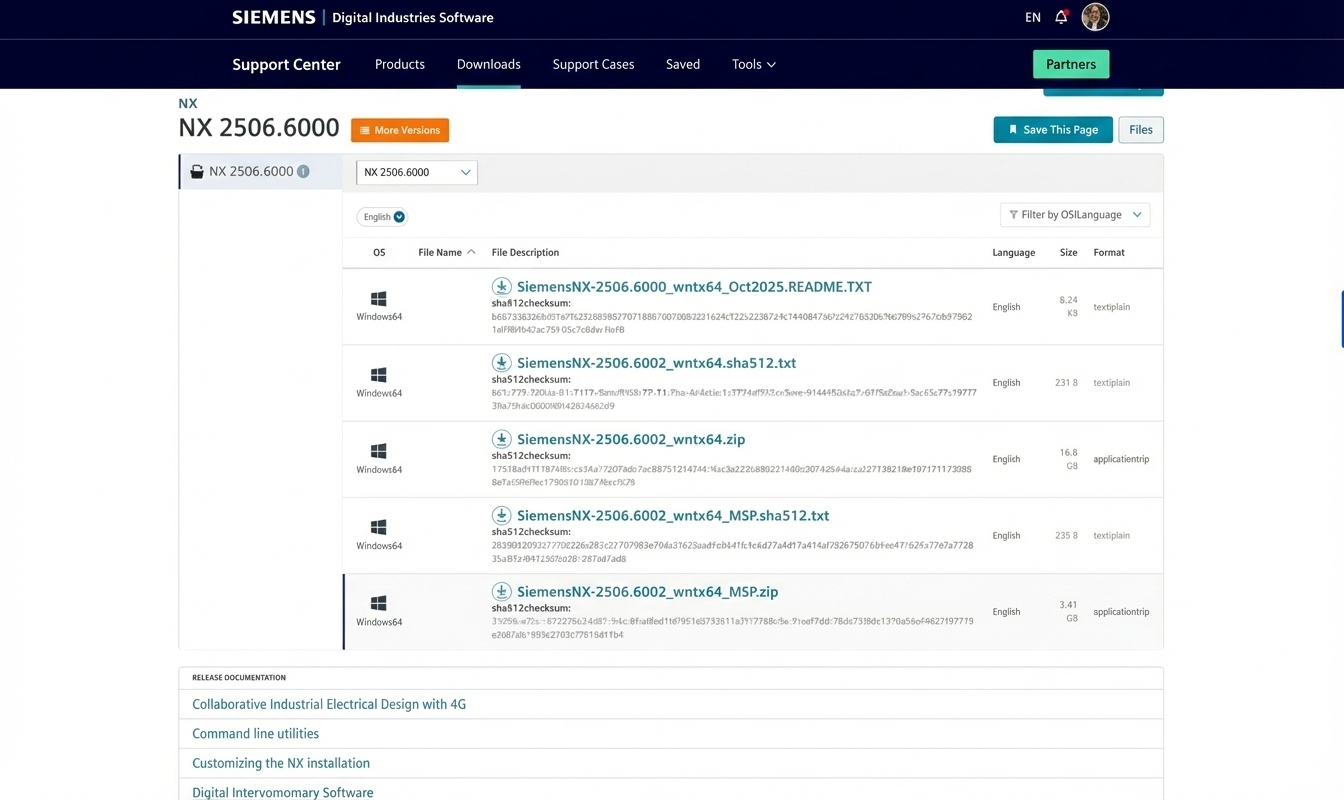
Task: Click the download icon for README.TXT file
Action: click(x=502, y=287)
